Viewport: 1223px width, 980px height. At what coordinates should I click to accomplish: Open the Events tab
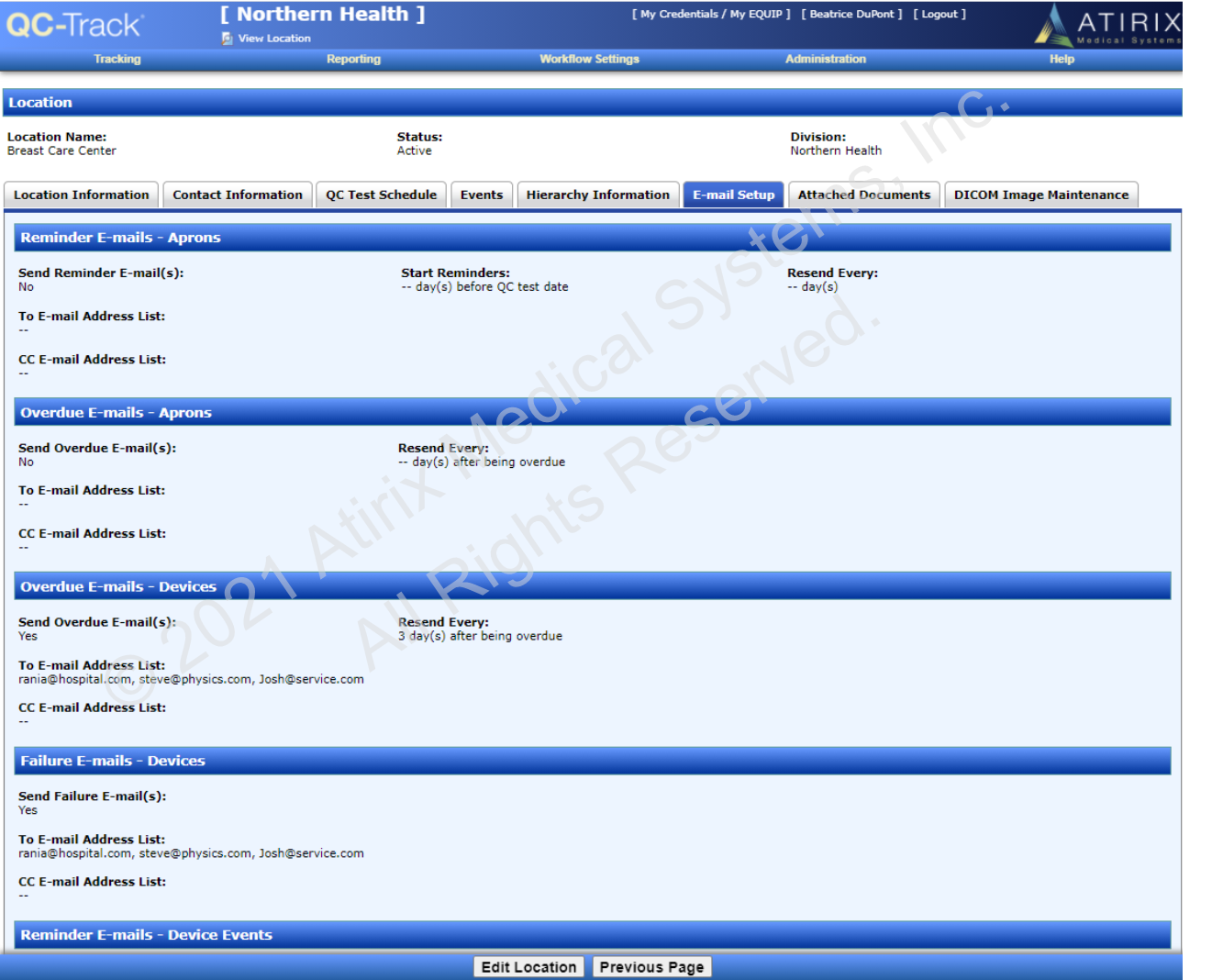click(482, 195)
